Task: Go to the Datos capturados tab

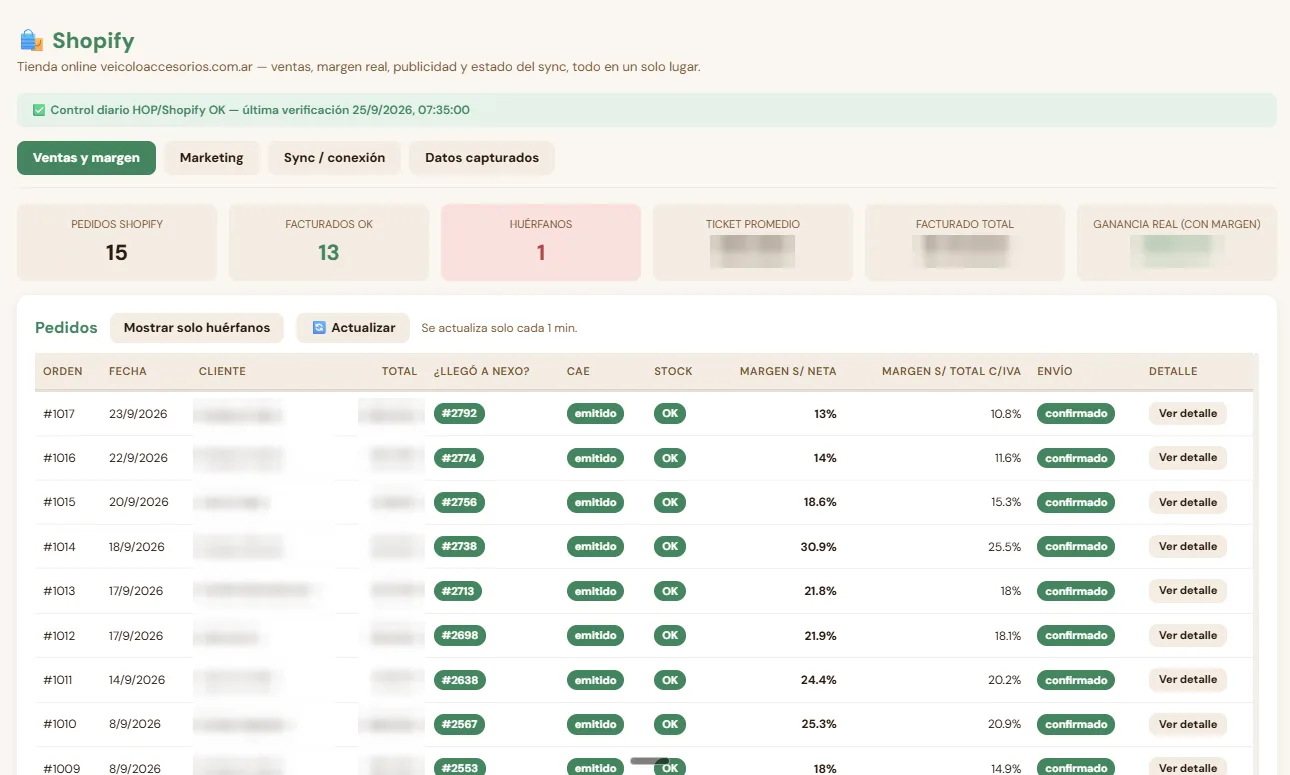Action: pyautogui.click(x=482, y=158)
